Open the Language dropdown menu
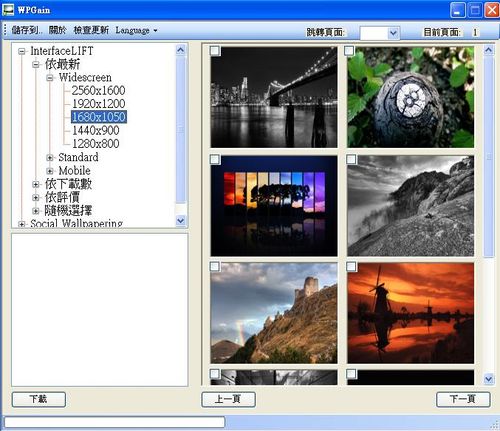 point(136,30)
